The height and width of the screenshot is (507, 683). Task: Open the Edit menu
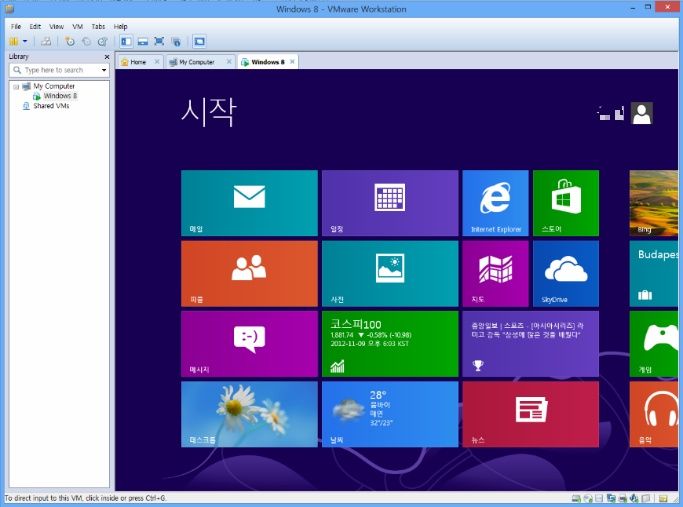[x=35, y=26]
